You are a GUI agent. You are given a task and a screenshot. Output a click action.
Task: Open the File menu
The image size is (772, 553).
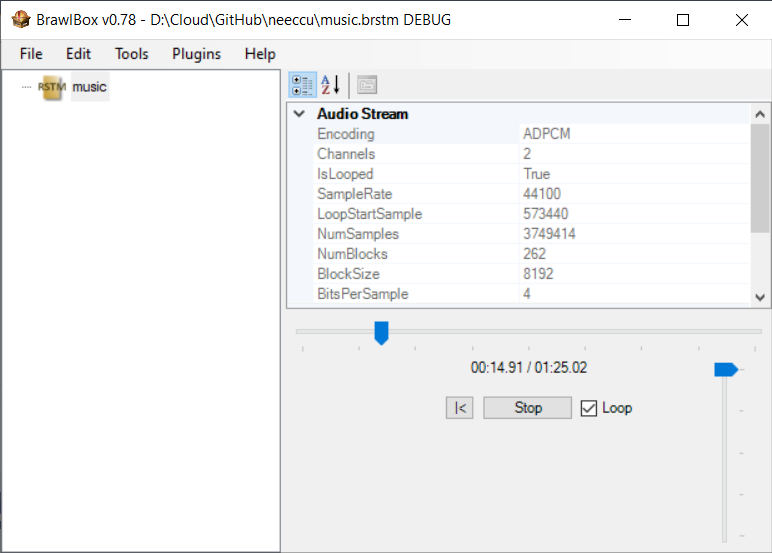click(x=31, y=54)
